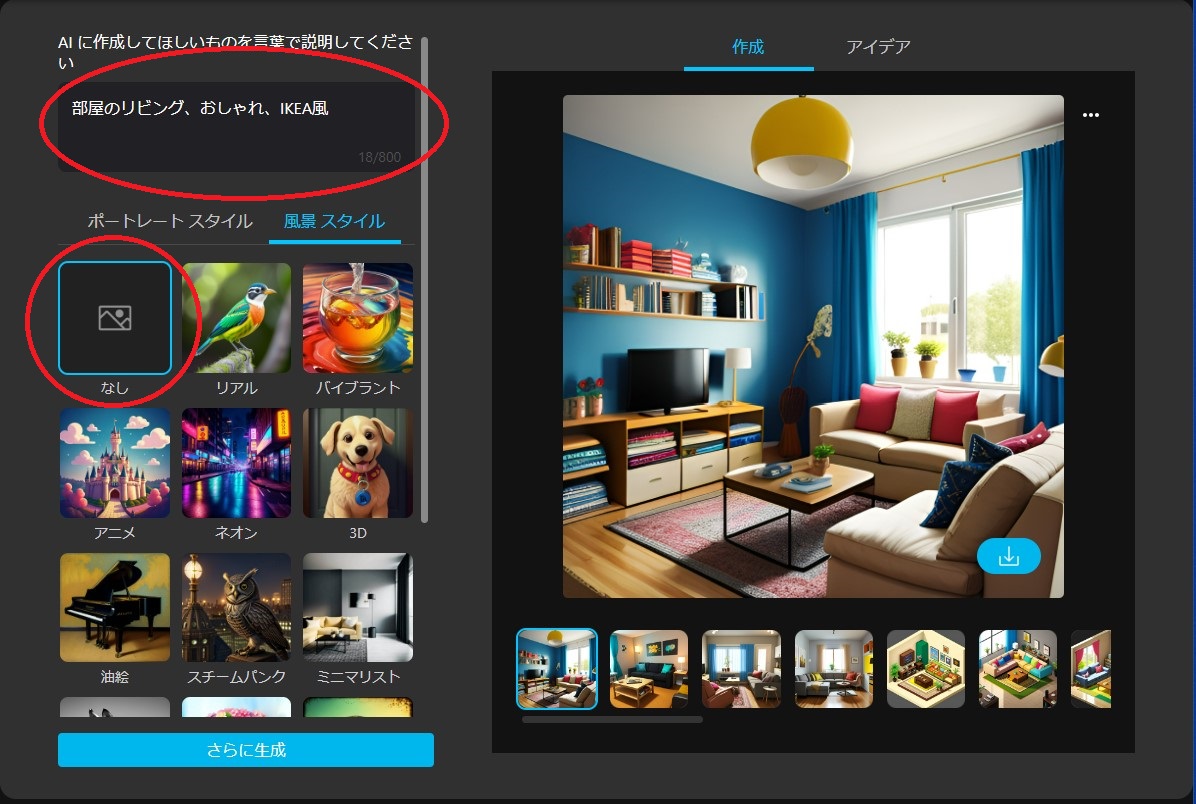The image size is (1196, 804).
Task: Apply the ミニマリスト style
Action: coord(358,607)
